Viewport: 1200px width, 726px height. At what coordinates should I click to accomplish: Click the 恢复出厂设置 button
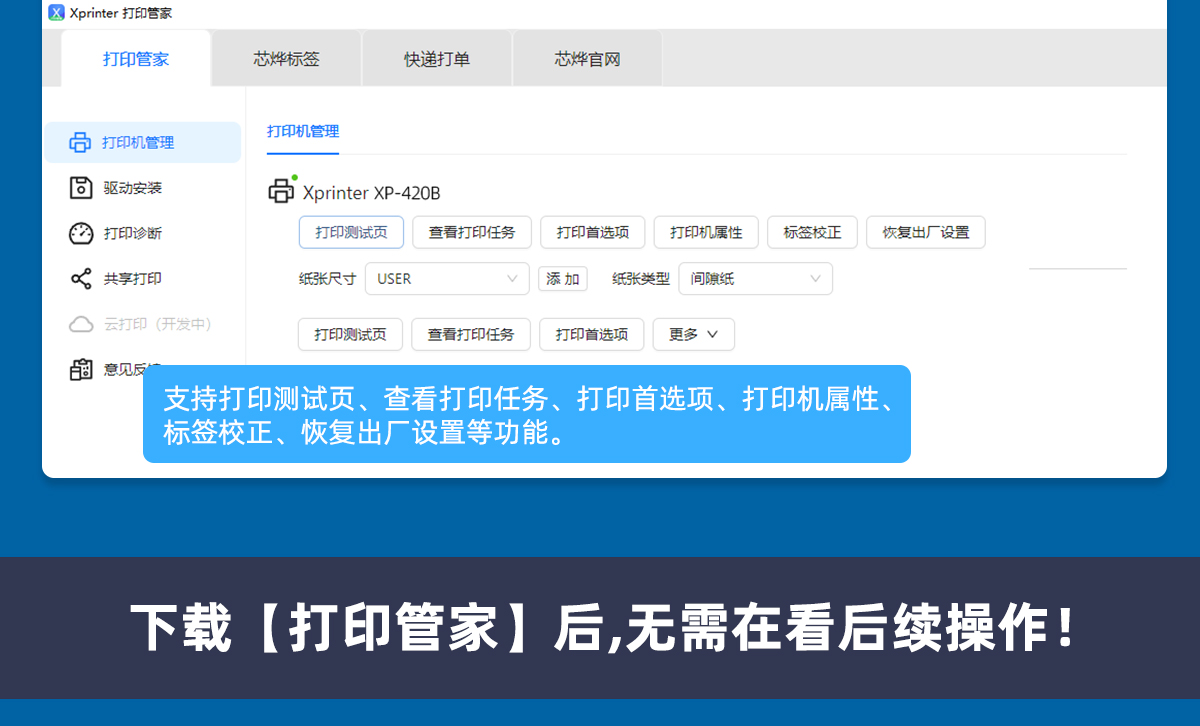coord(926,232)
